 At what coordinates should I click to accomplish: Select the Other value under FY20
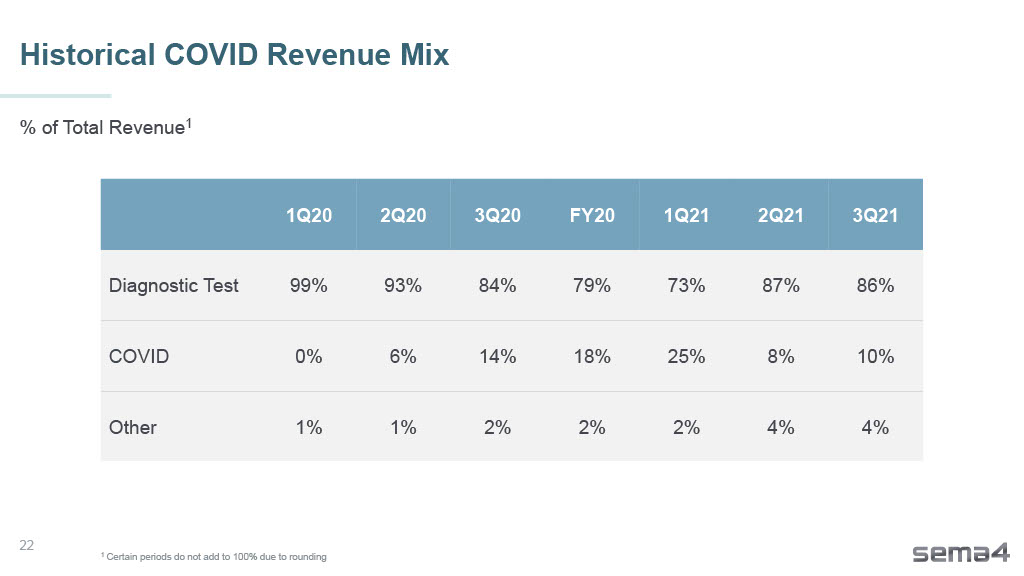(592, 427)
